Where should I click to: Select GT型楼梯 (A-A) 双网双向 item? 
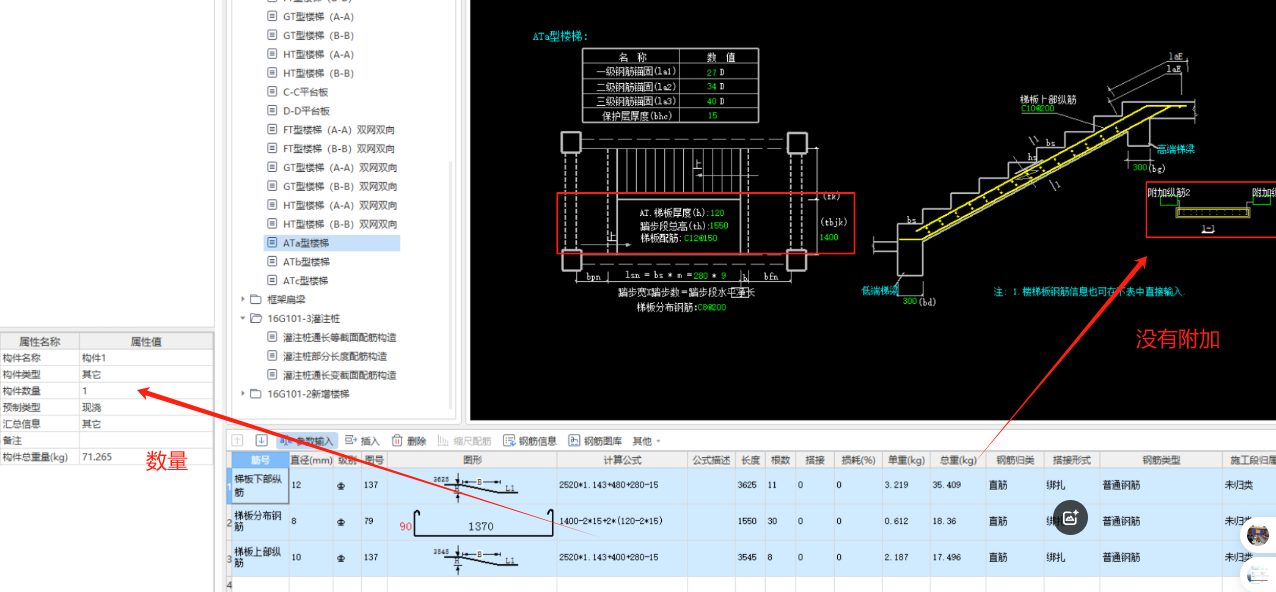(340, 168)
